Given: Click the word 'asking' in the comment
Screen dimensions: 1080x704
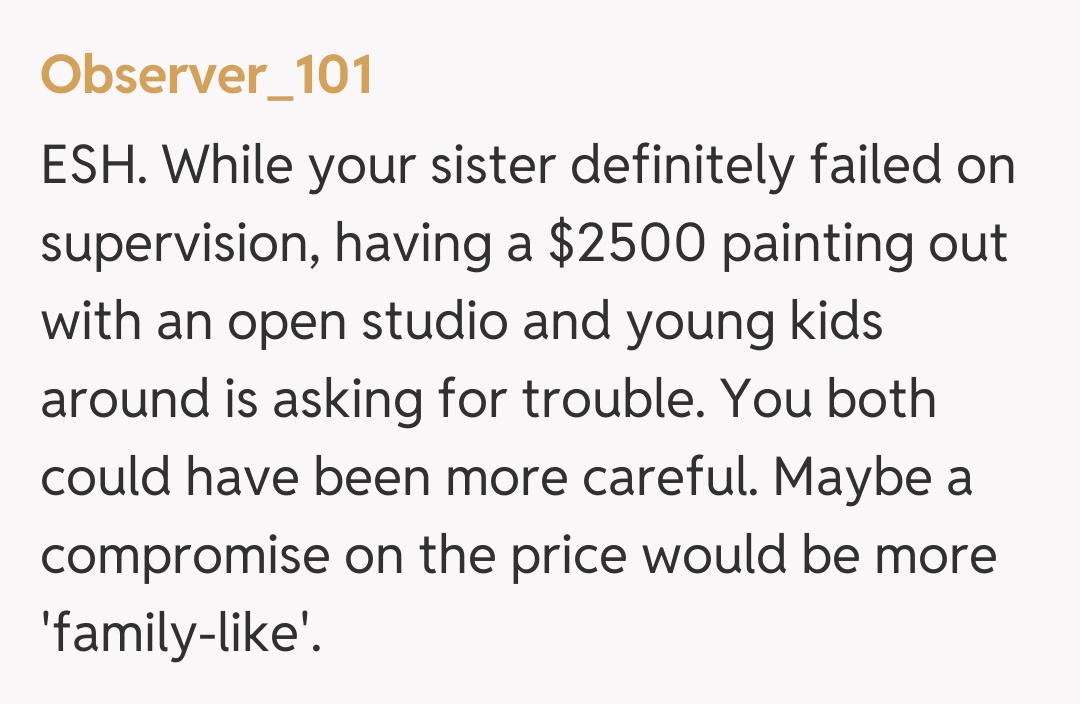Looking at the screenshot, I should pyautogui.click(x=346, y=400).
